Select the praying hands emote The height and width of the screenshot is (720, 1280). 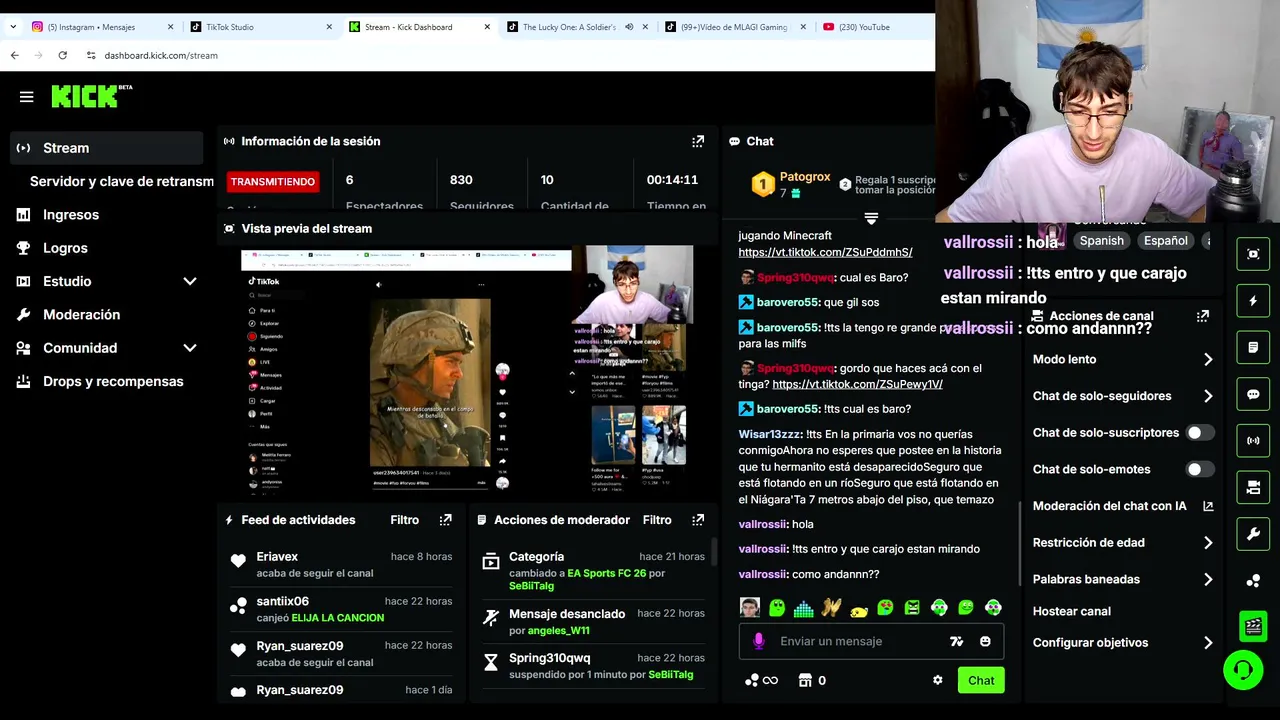[x=831, y=607]
